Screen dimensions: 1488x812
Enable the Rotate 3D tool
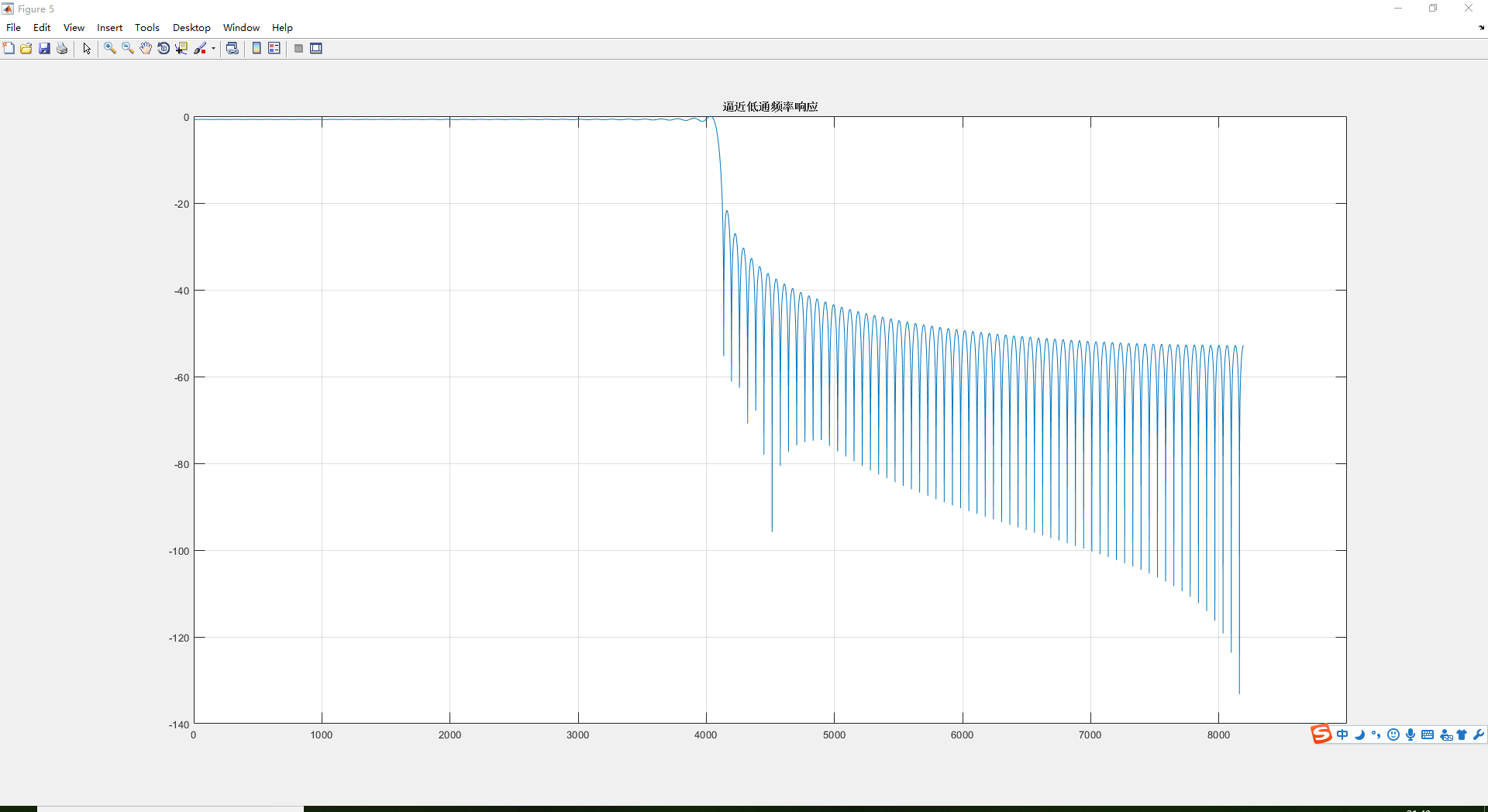point(164,49)
